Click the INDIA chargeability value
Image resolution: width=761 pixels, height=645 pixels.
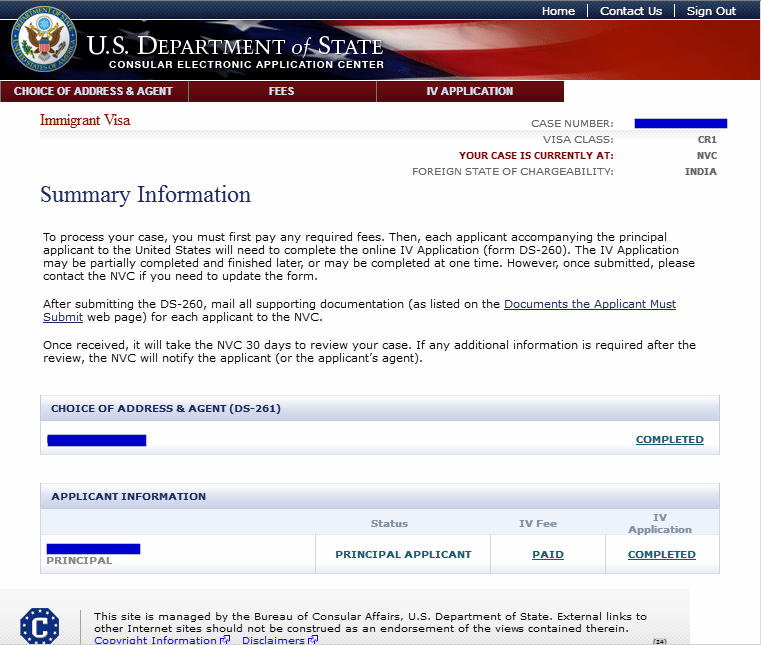pyautogui.click(x=700, y=172)
